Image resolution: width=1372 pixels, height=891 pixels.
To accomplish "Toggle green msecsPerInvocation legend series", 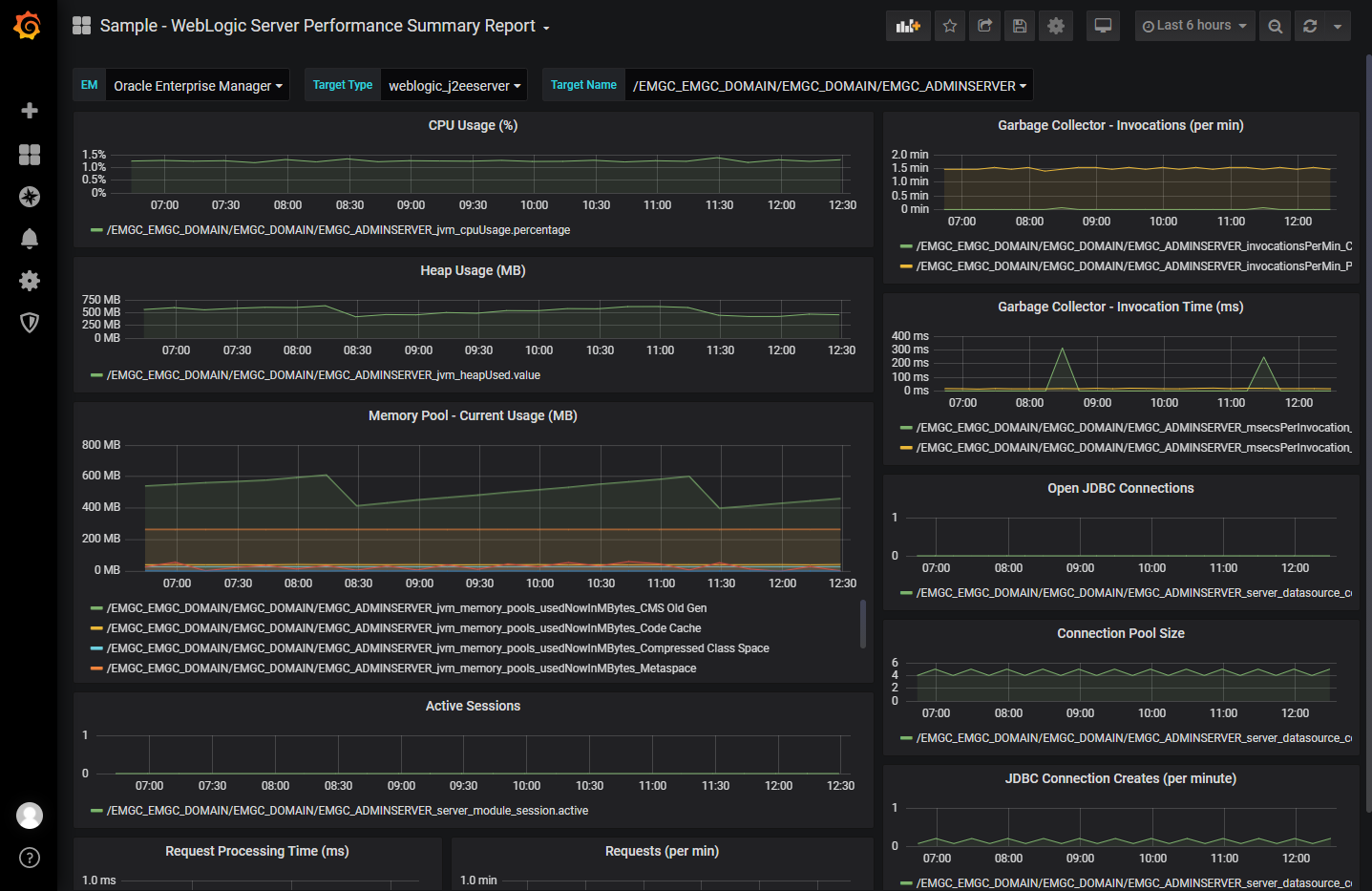I will (x=1134, y=428).
